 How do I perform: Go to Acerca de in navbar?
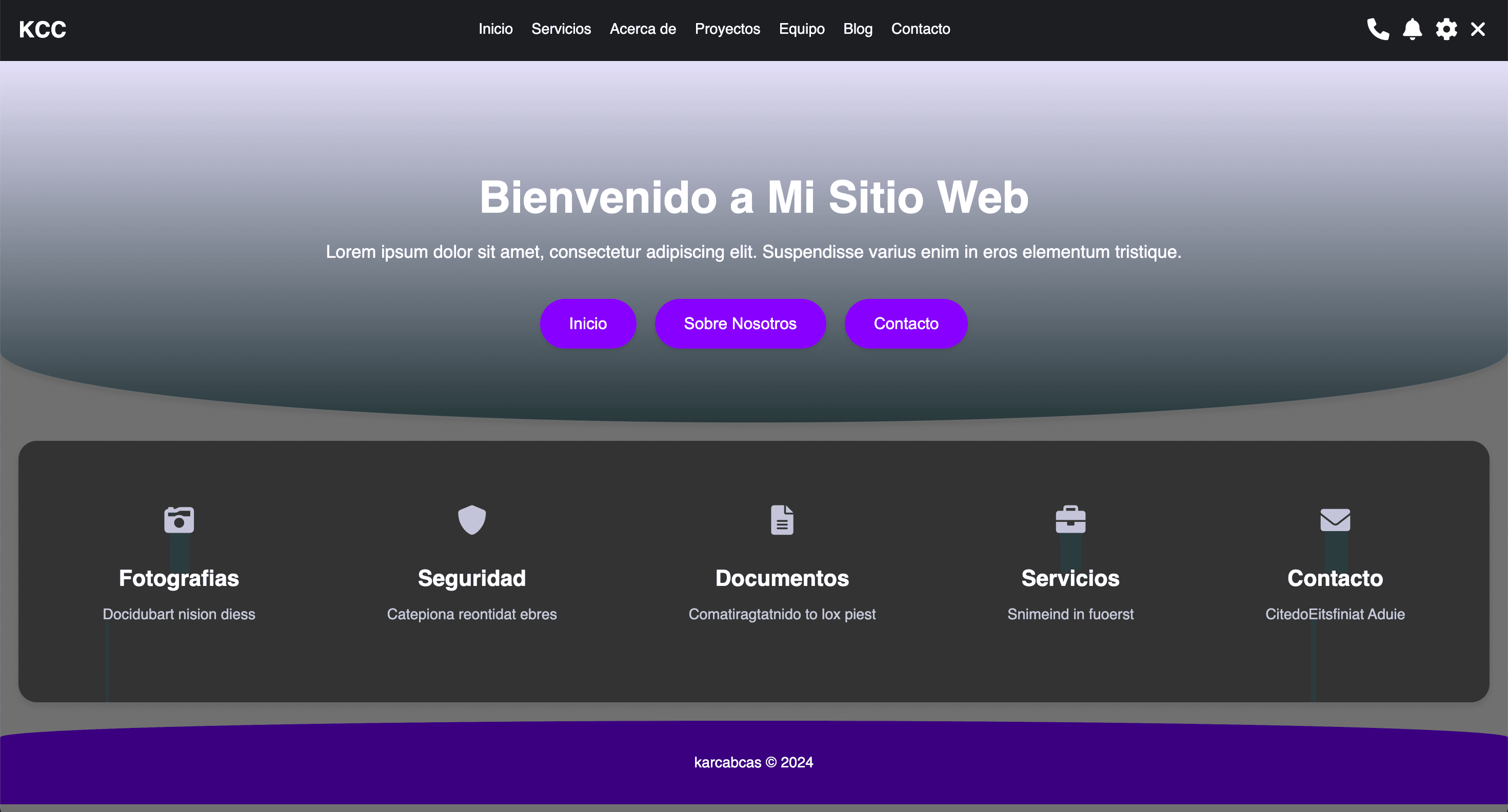click(x=642, y=29)
